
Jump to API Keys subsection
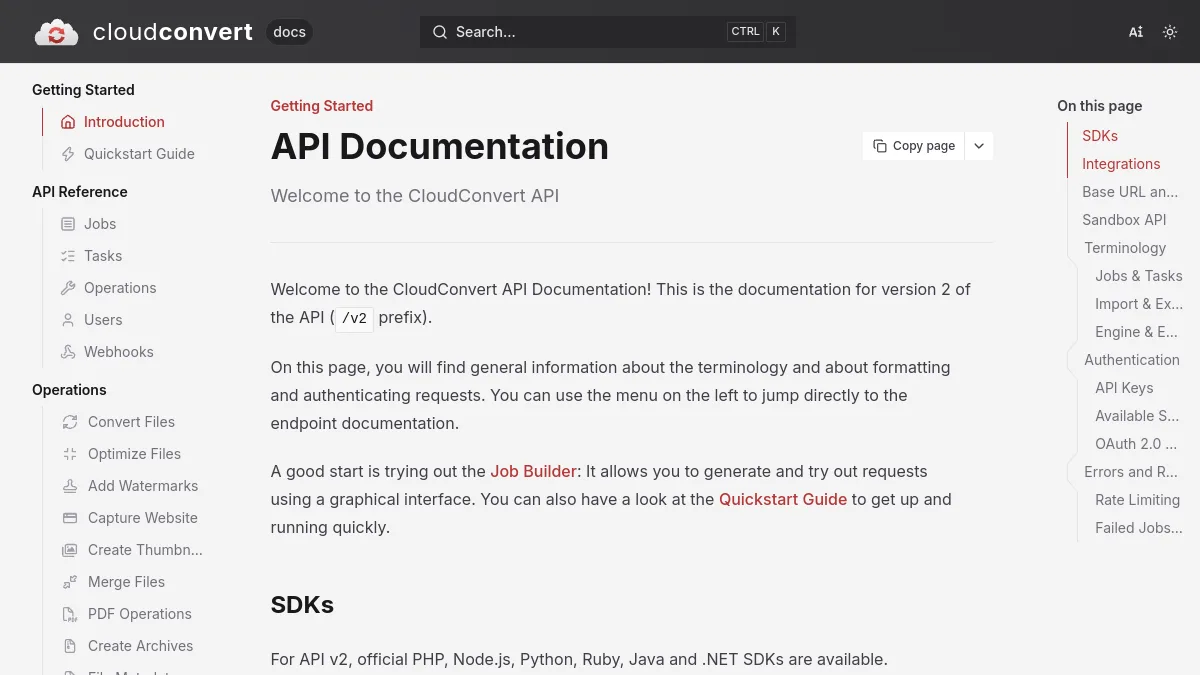click(x=1124, y=388)
